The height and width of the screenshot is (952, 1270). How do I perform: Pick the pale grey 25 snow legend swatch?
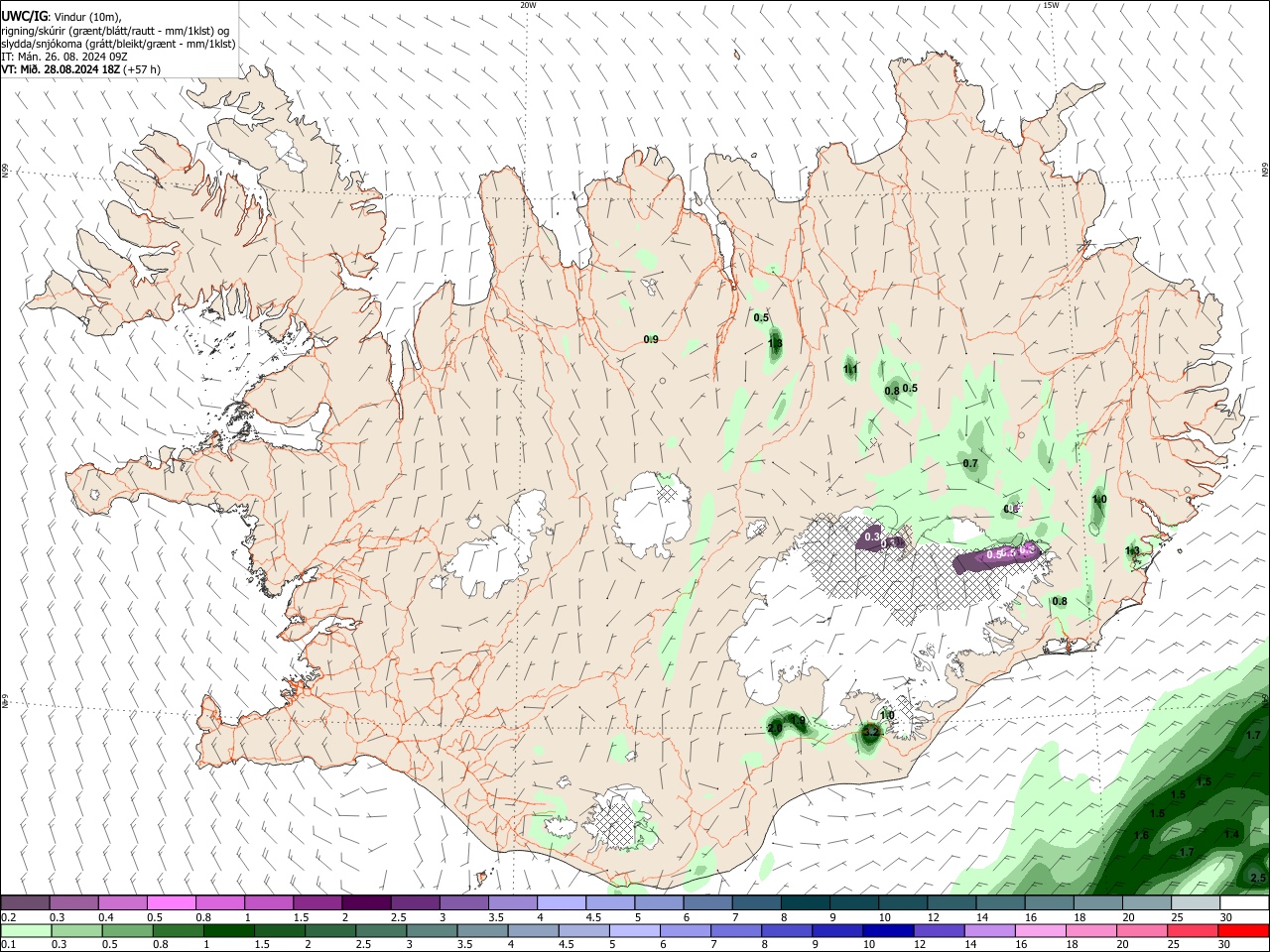pyautogui.click(x=1197, y=903)
